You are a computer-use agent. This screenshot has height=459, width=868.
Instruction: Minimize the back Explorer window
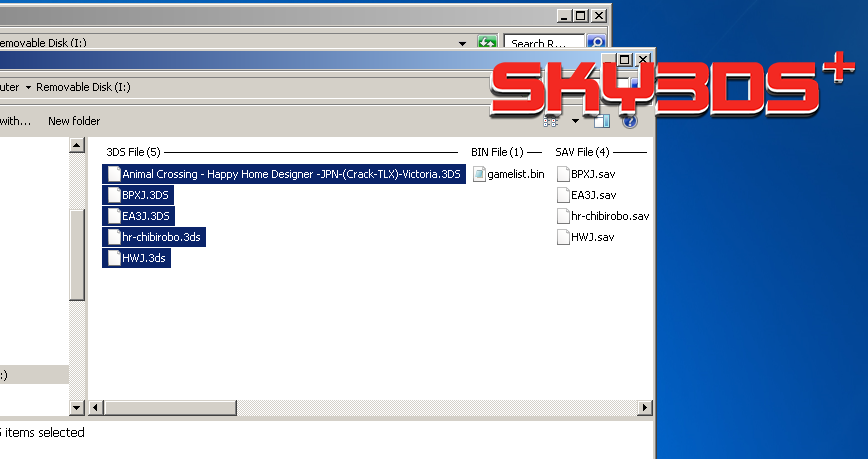pos(564,16)
